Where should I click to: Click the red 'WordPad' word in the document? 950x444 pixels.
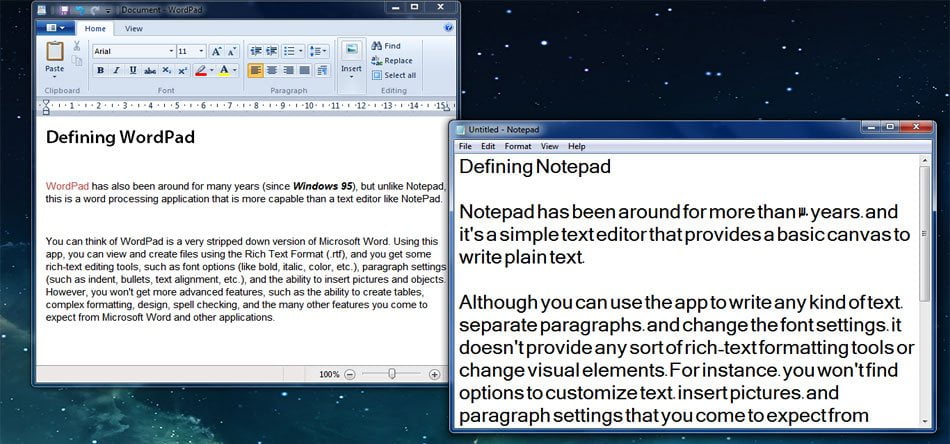(x=67, y=186)
